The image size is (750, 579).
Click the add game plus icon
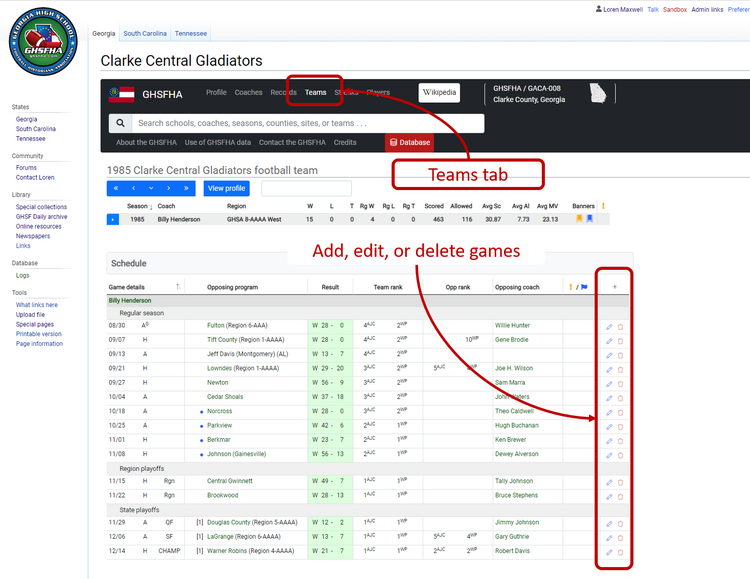coord(615,287)
